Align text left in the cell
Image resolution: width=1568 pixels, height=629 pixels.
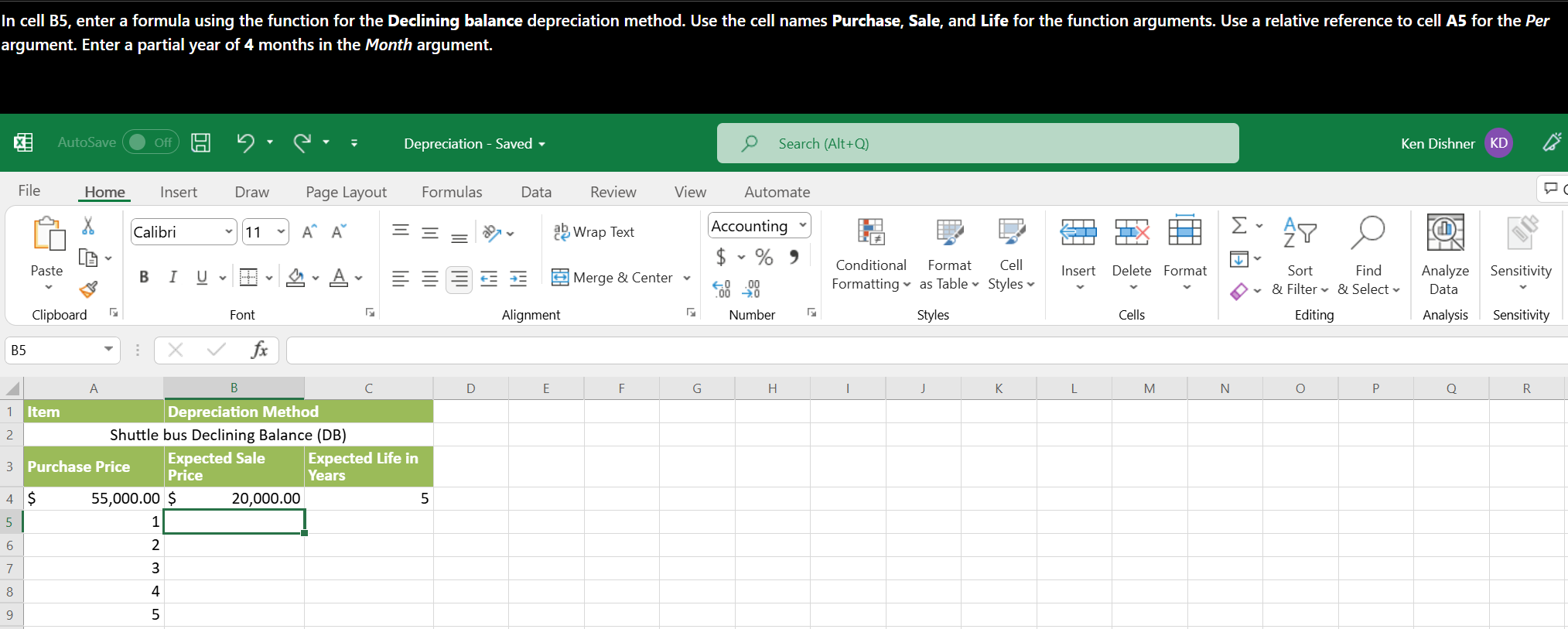[x=401, y=279]
